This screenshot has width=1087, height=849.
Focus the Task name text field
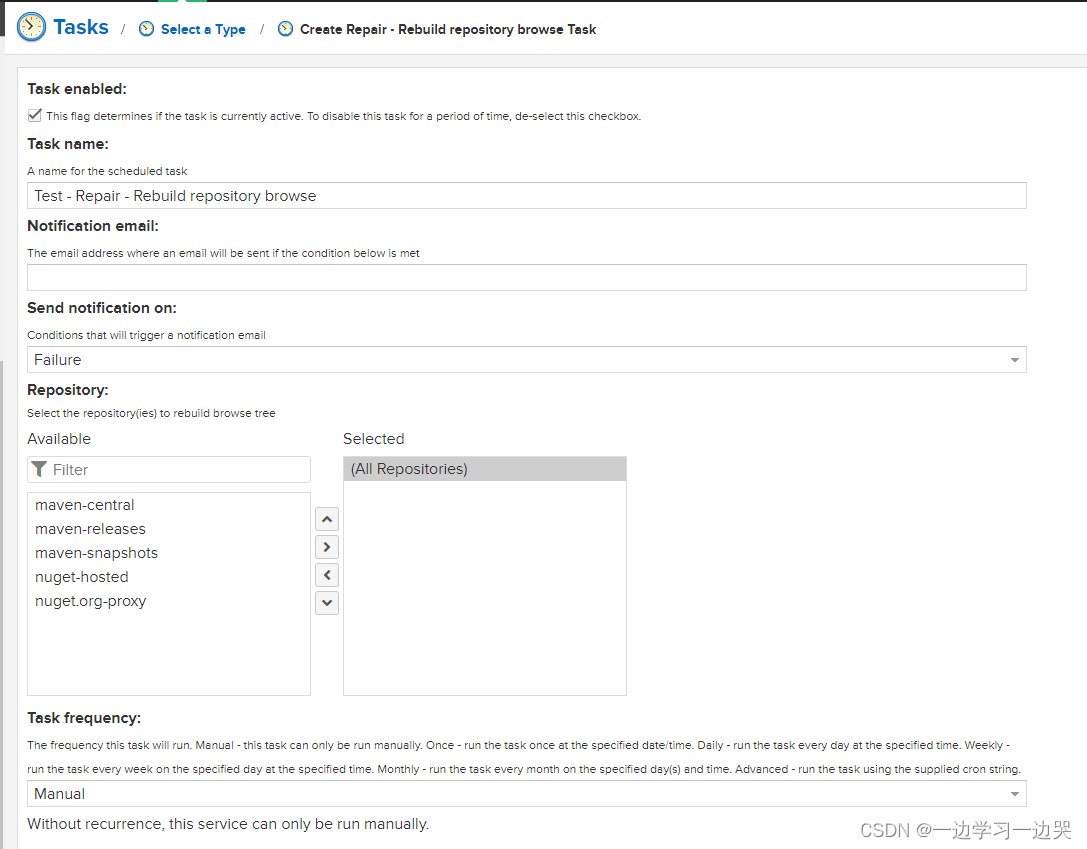[526, 196]
